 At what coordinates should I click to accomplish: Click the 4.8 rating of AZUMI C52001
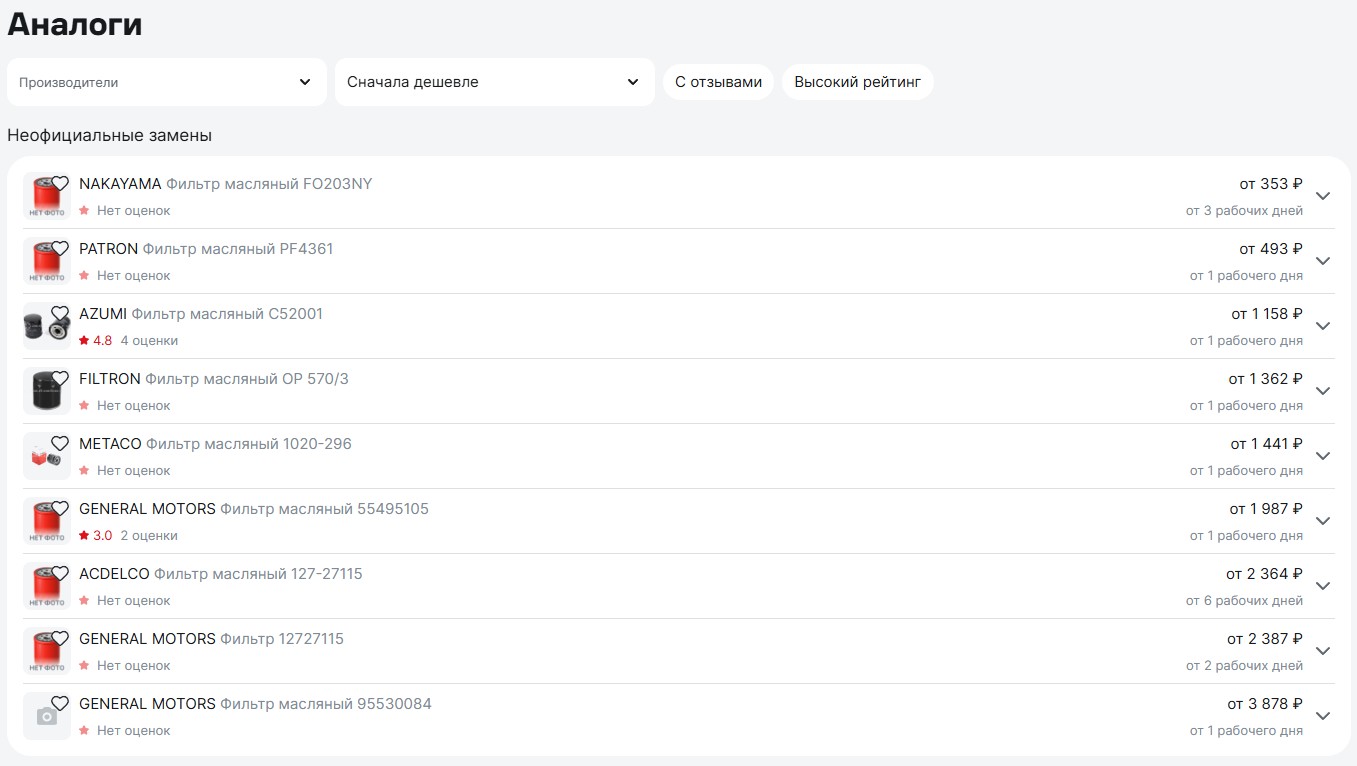(95, 341)
